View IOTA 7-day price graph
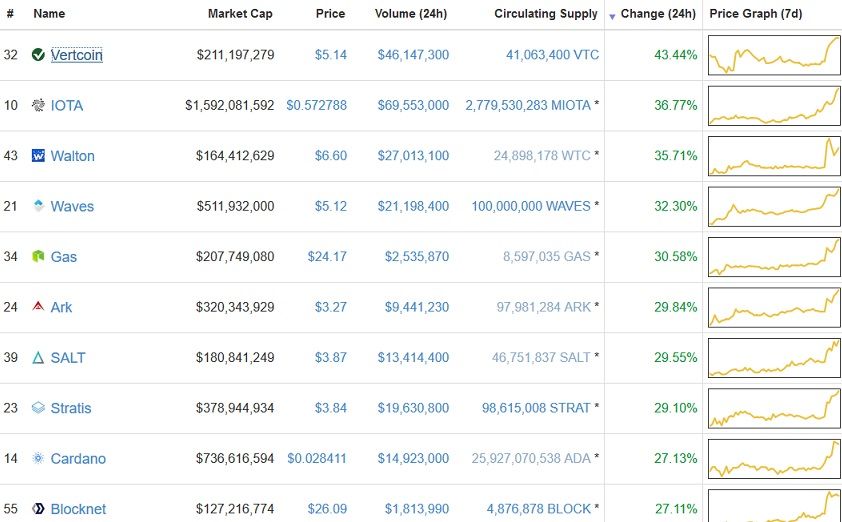Screen dimensions: 842x522 (774, 105)
